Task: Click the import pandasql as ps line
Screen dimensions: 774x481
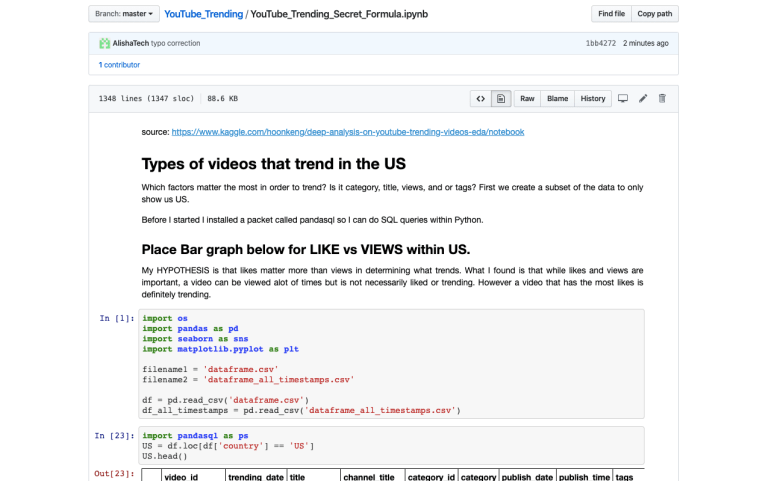Action: 195,436
